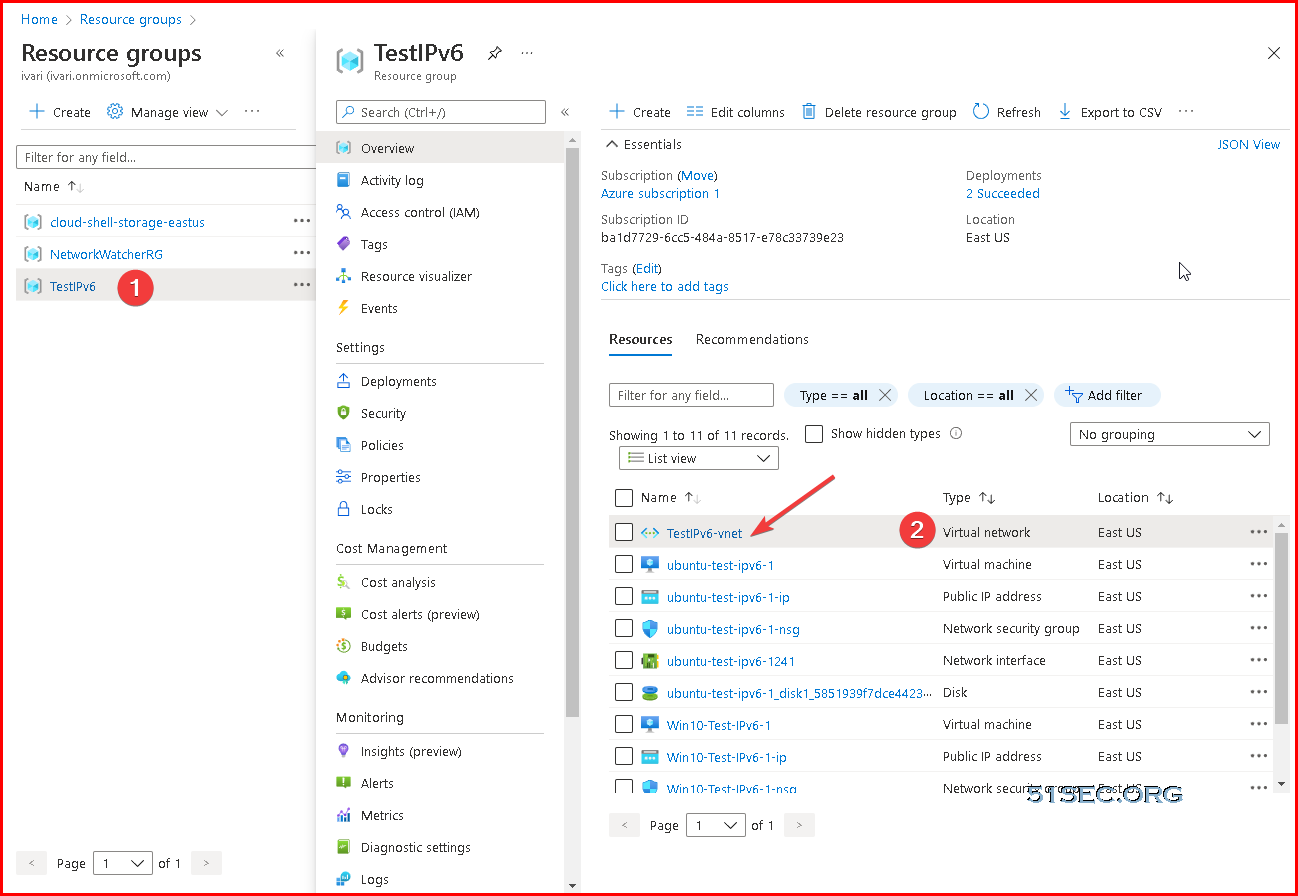Check the ubuntu-test-ipv6-1-ip checkbox
The image size is (1298, 896).
tap(624, 597)
